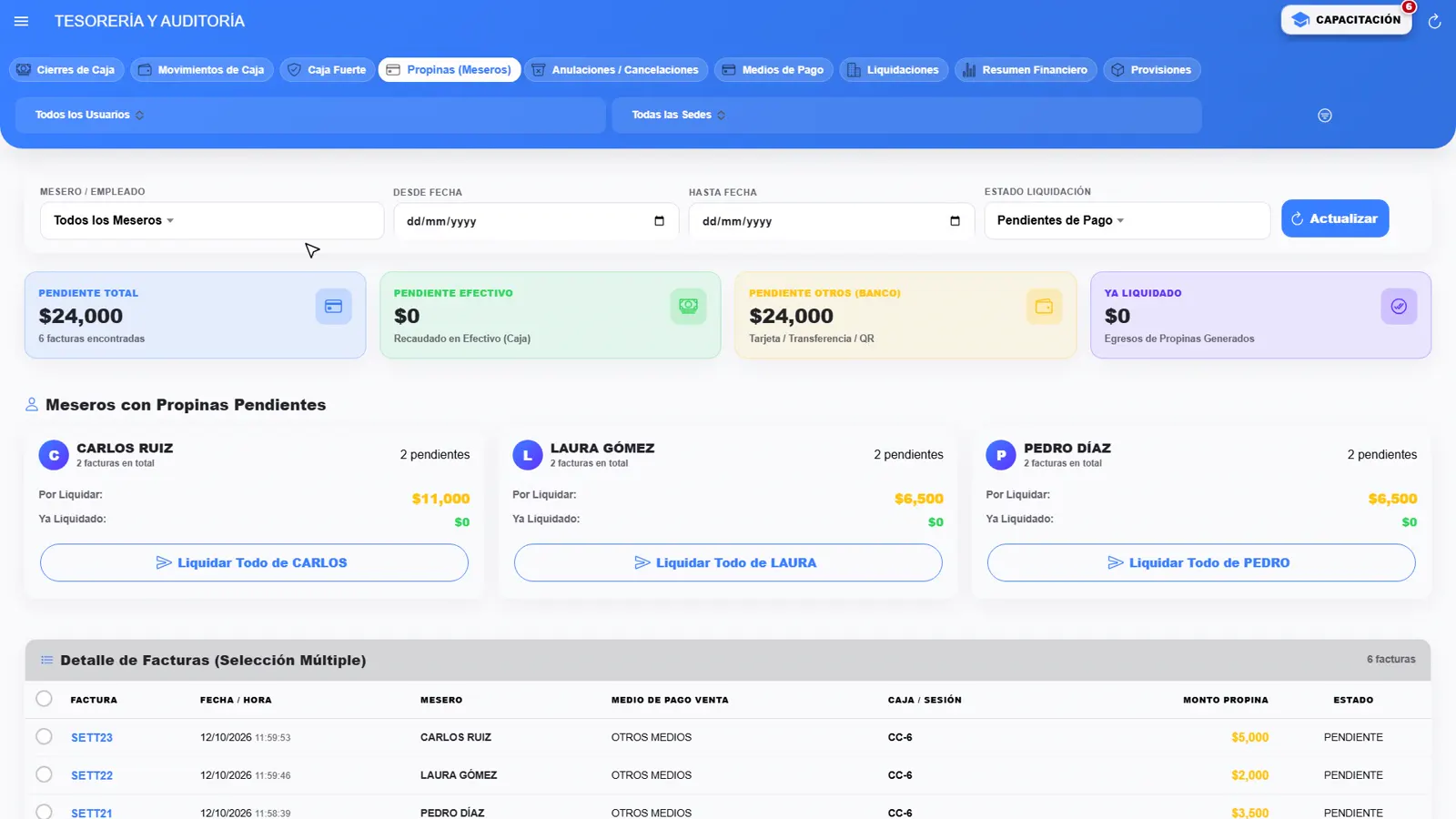Click the Hasta Fecha date field

[831, 221]
